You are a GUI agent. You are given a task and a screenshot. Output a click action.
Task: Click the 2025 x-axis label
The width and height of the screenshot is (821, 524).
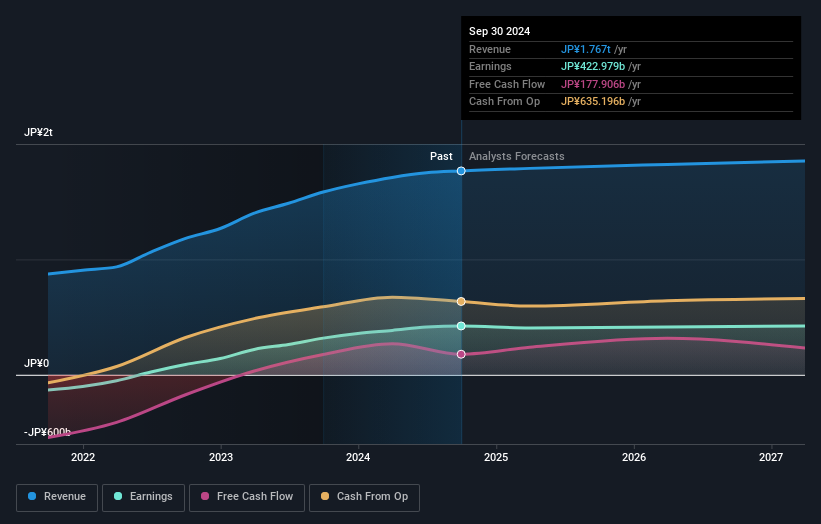pyautogui.click(x=496, y=458)
